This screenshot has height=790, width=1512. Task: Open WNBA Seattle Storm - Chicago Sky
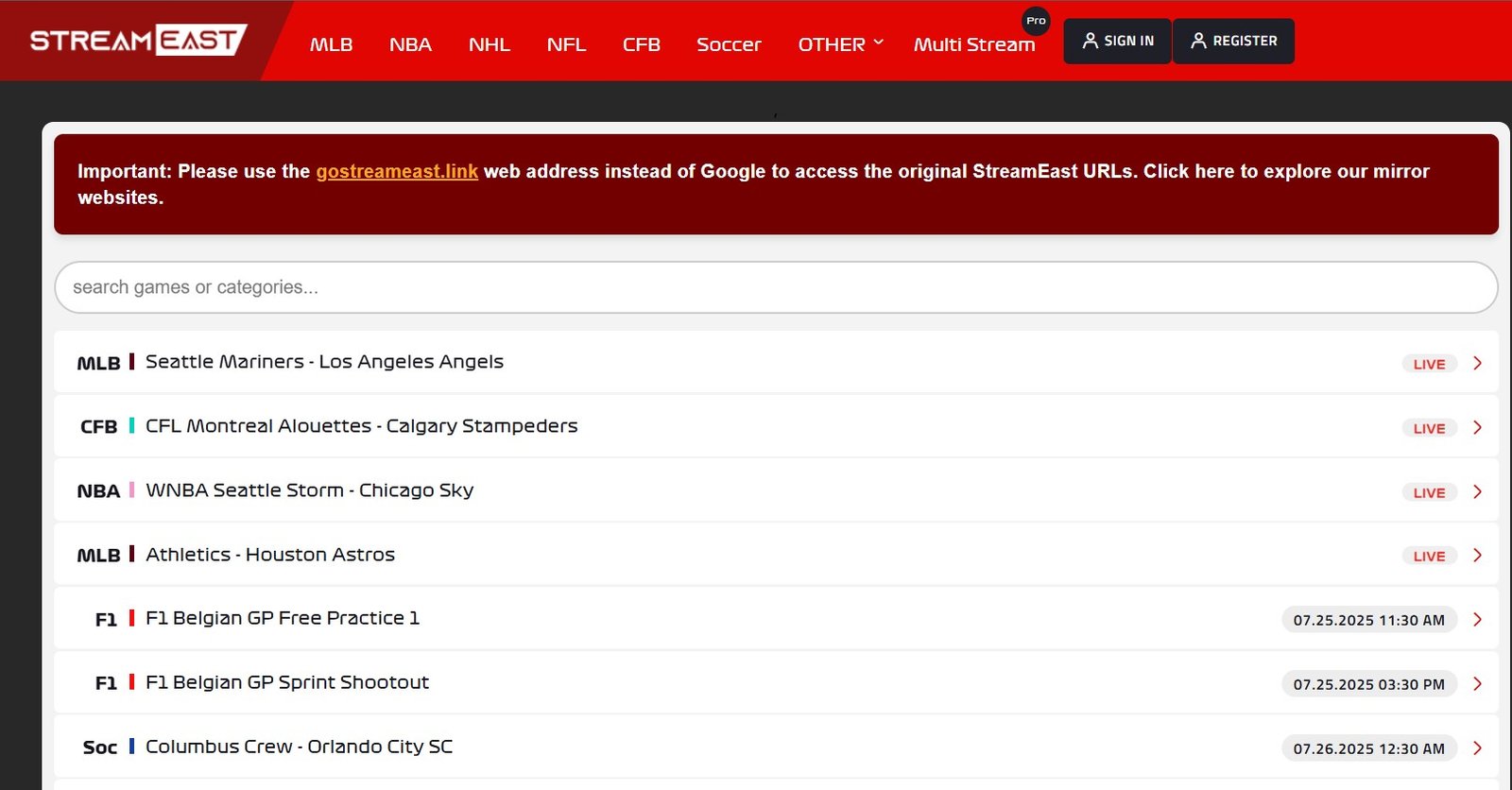[x=776, y=490]
